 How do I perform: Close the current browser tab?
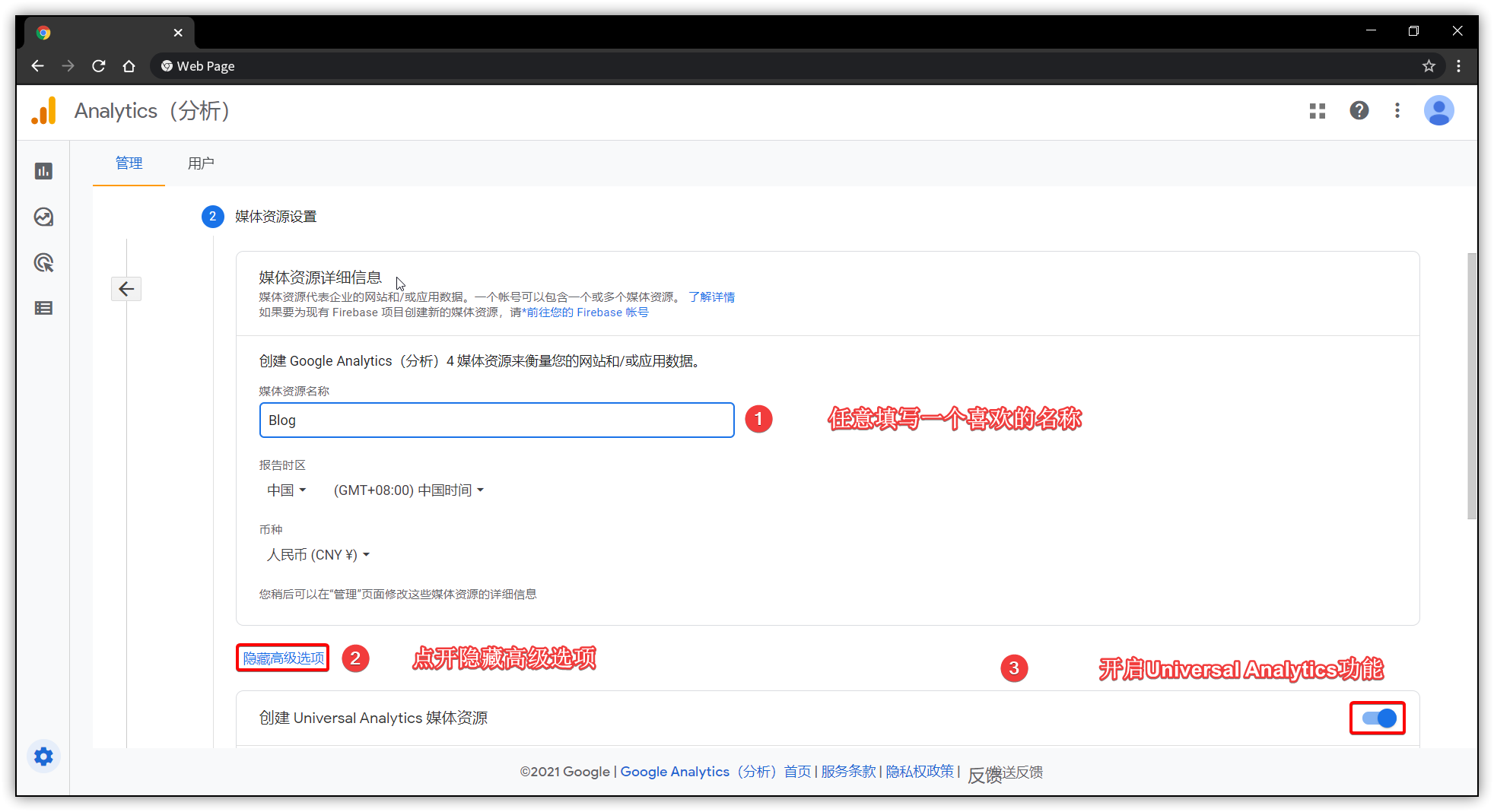pyautogui.click(x=178, y=33)
